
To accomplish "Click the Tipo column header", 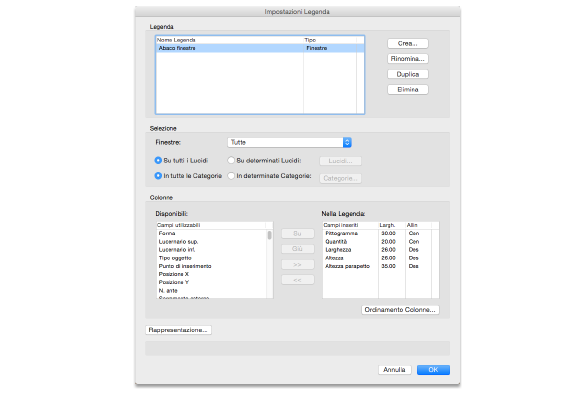I will point(329,40).
